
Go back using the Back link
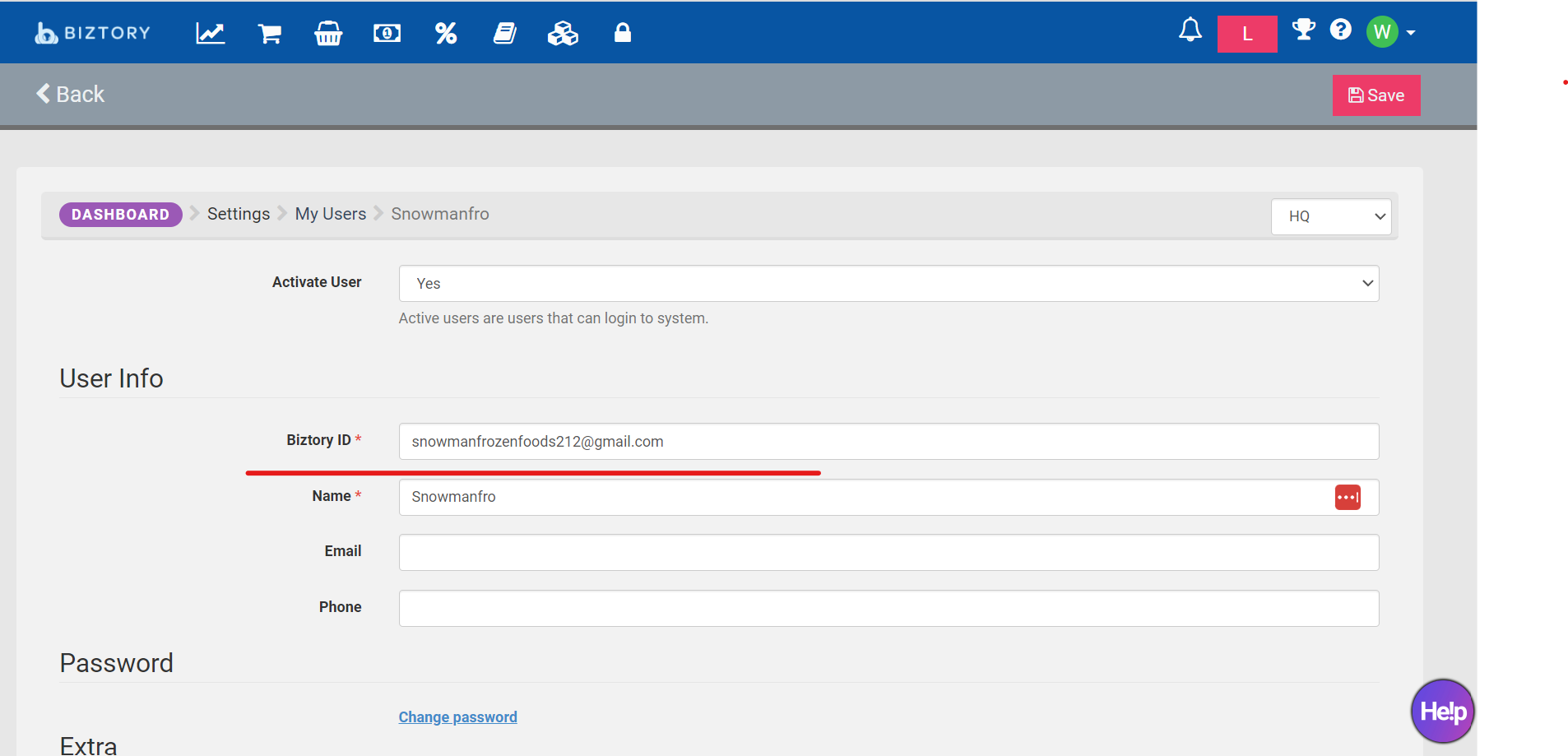coord(70,94)
